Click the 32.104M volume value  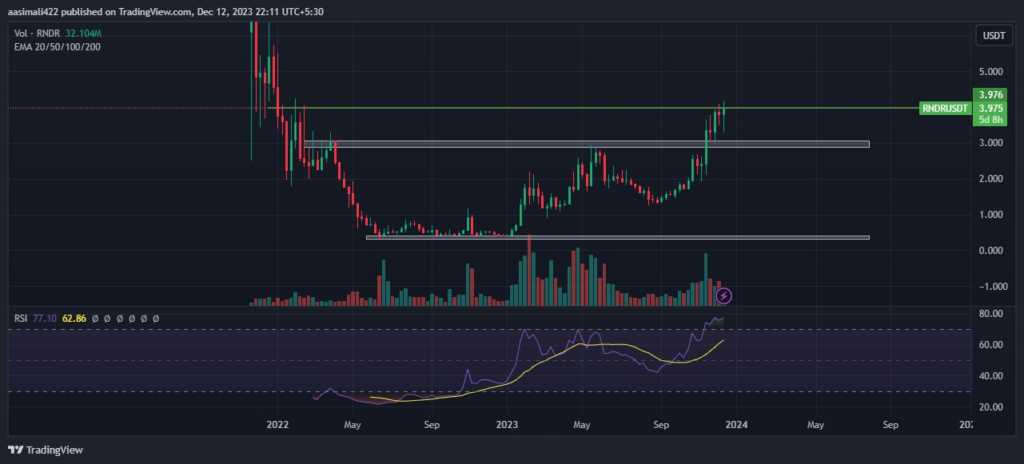click(x=84, y=33)
